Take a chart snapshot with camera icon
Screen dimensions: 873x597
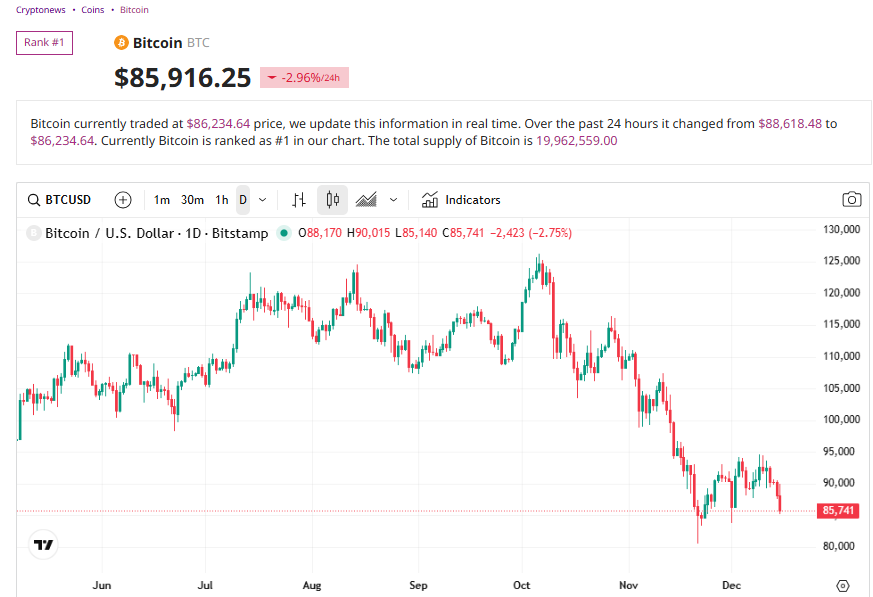point(851,200)
